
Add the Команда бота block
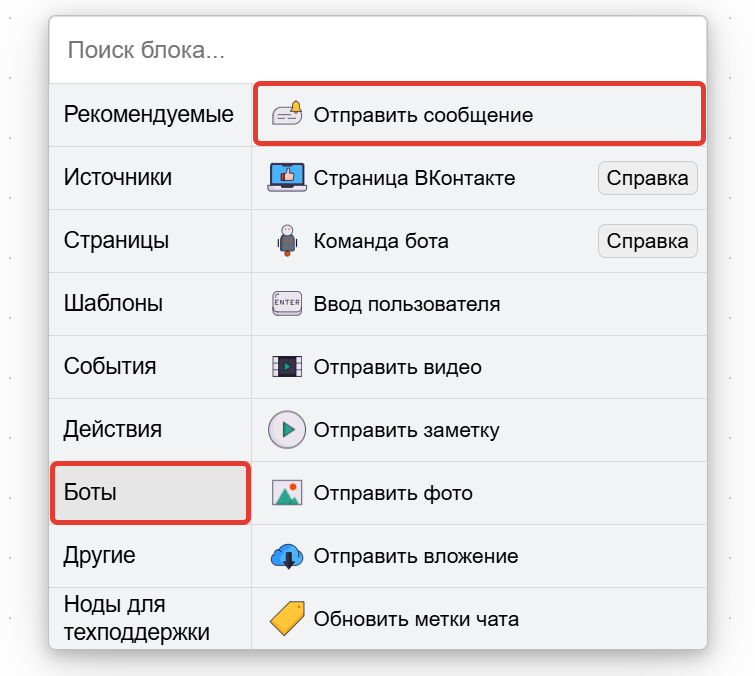pos(479,241)
